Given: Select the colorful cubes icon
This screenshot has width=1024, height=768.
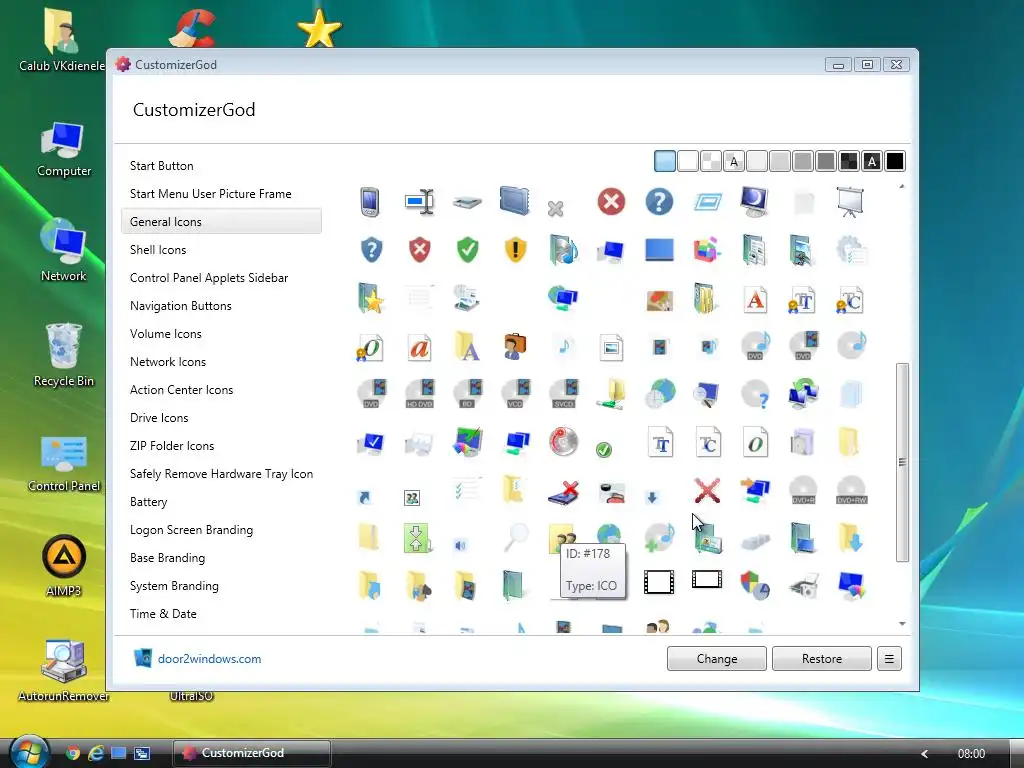Looking at the screenshot, I should (x=707, y=249).
